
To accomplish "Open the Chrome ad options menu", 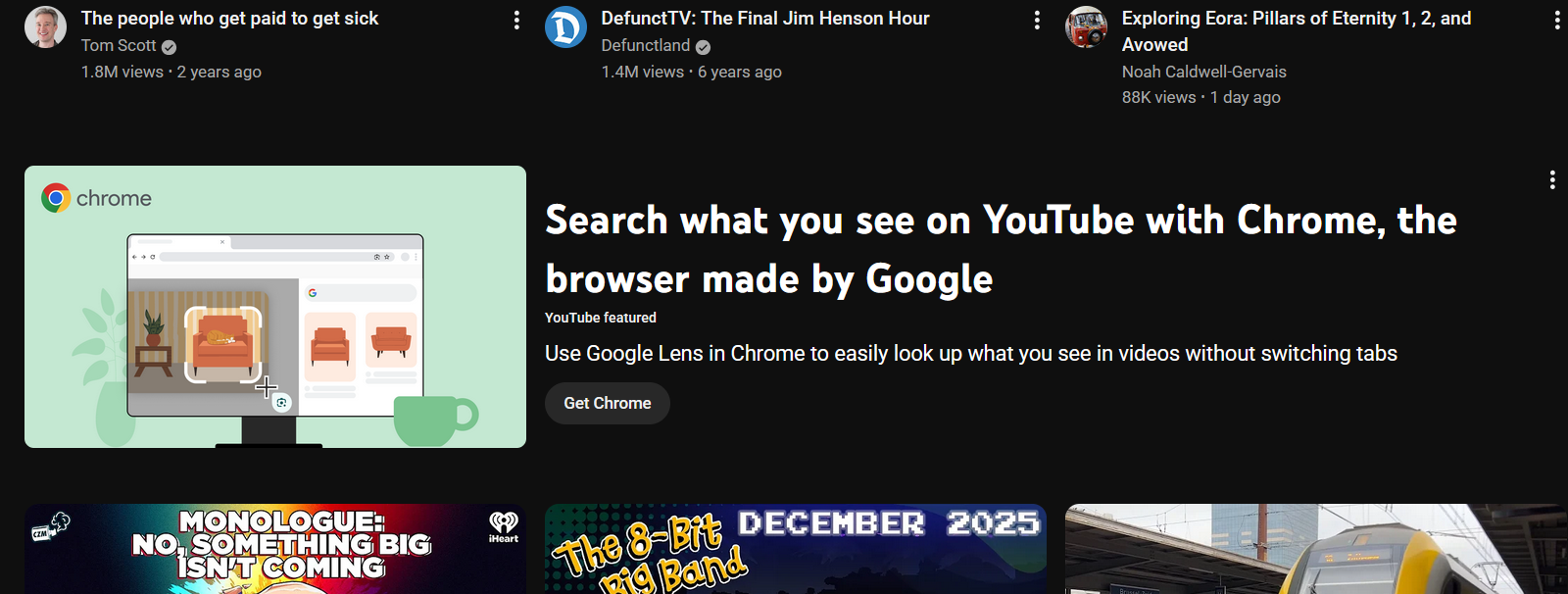I will point(1551,179).
